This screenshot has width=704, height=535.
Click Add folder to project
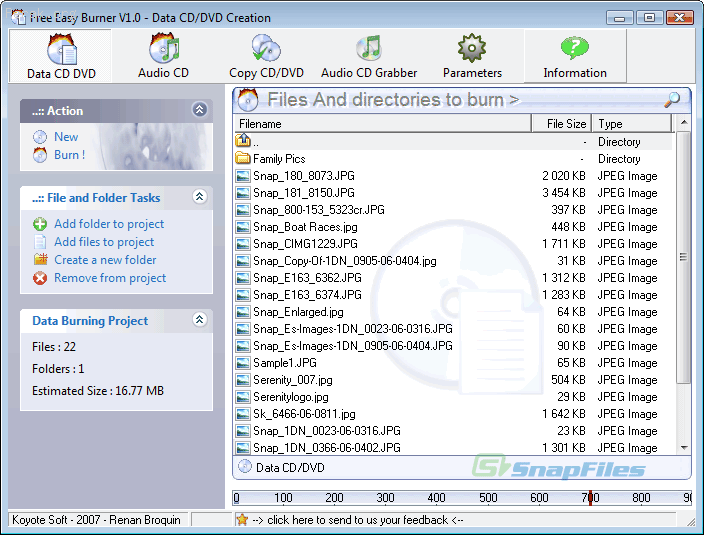(x=109, y=224)
